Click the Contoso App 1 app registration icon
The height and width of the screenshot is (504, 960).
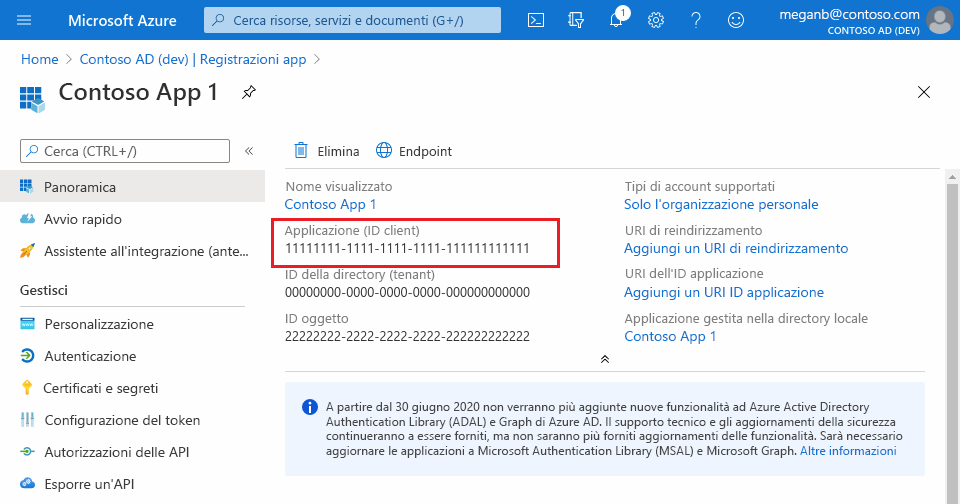pos(32,99)
